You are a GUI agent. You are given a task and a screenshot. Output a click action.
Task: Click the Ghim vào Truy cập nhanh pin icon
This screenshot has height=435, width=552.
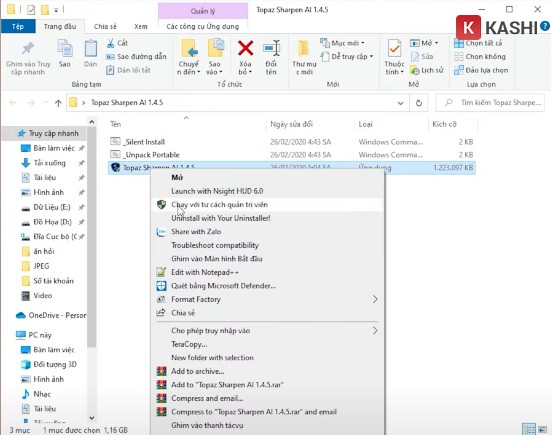tap(28, 49)
